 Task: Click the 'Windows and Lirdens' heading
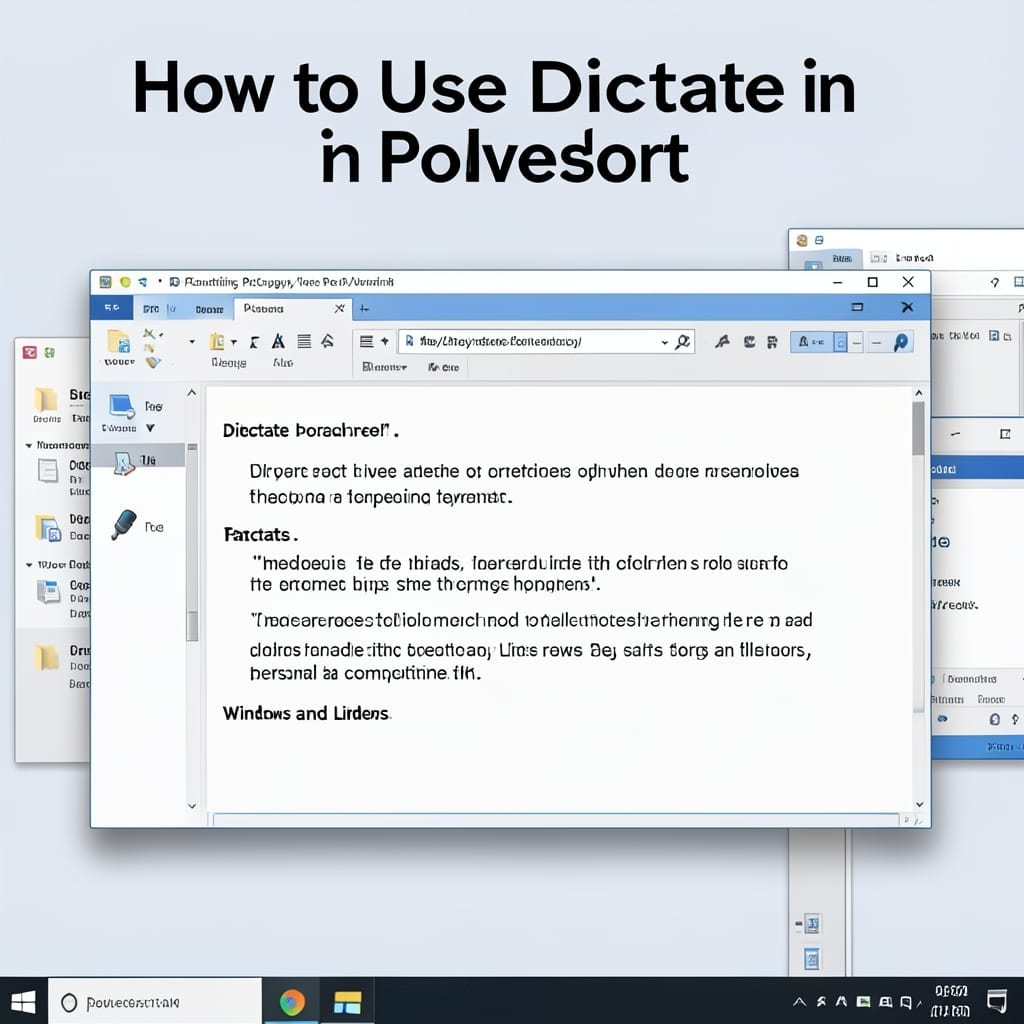pyautogui.click(x=306, y=713)
